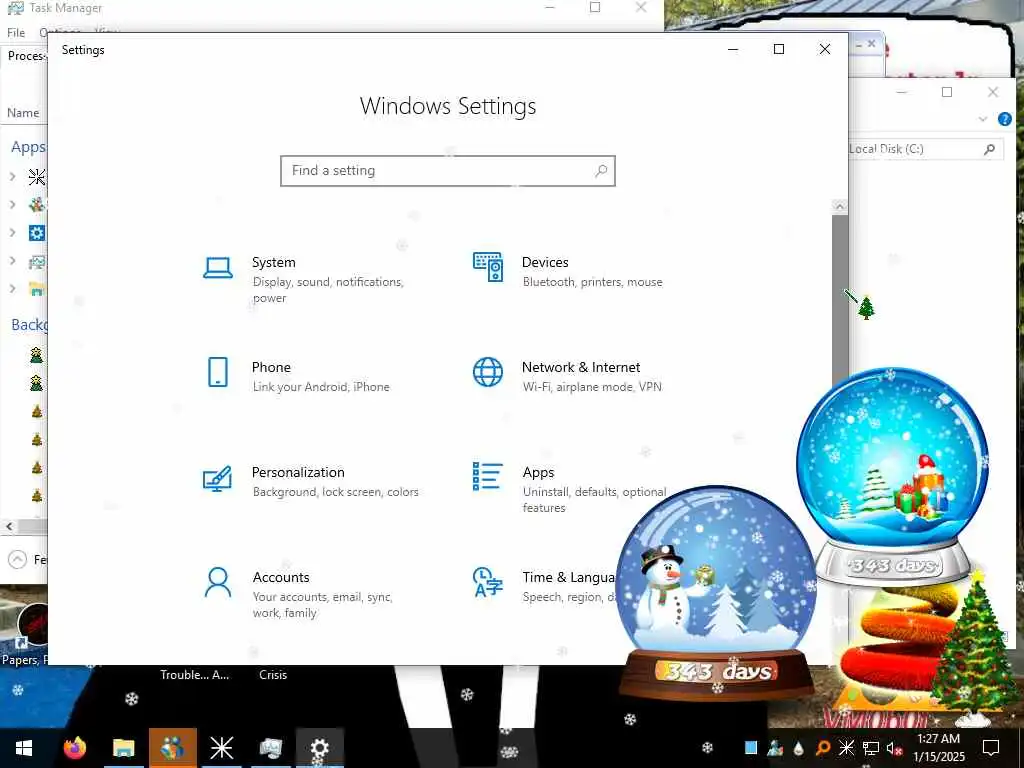
Task: Open the Phone settings category
Action: (x=297, y=376)
